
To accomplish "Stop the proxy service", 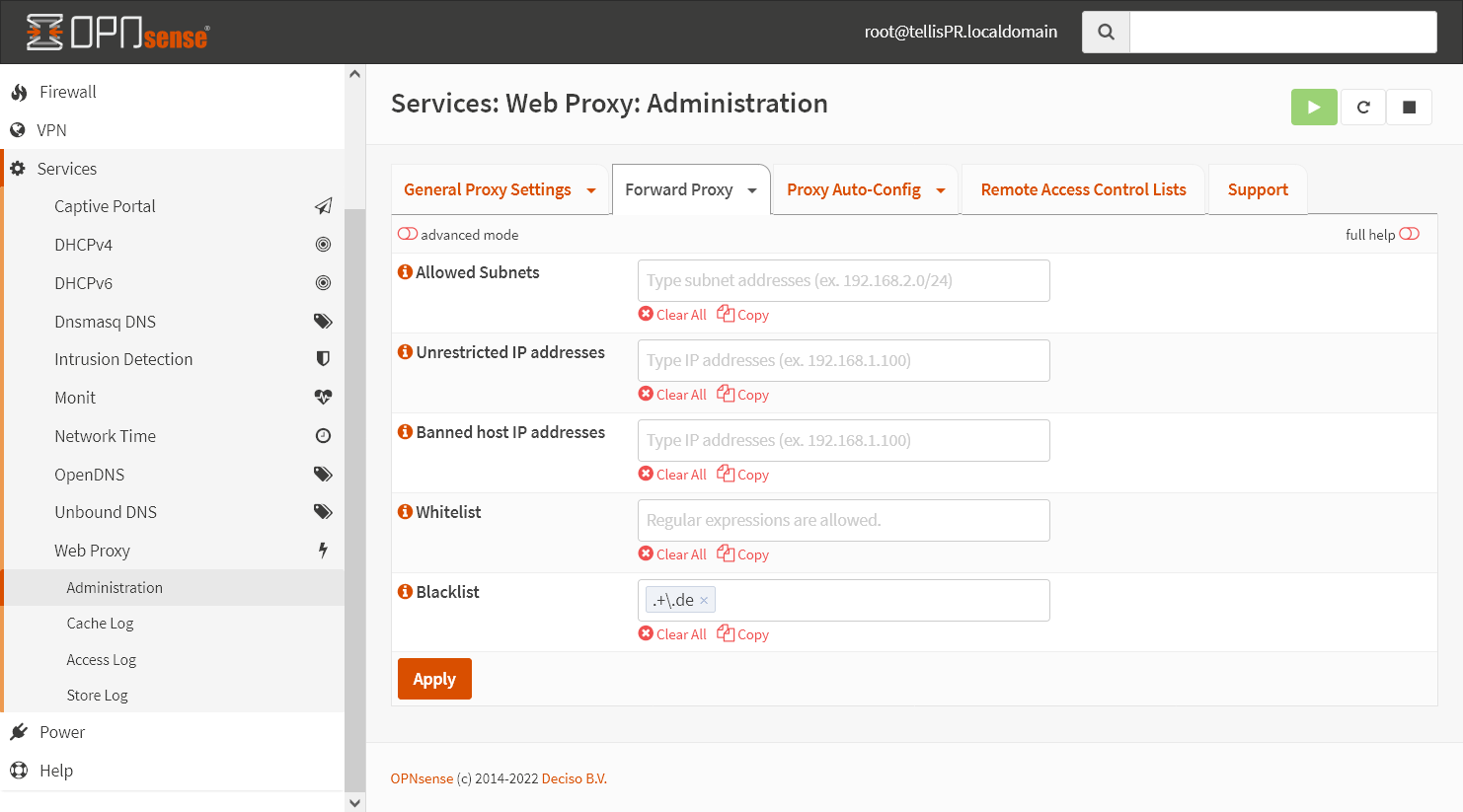I will tap(1409, 107).
